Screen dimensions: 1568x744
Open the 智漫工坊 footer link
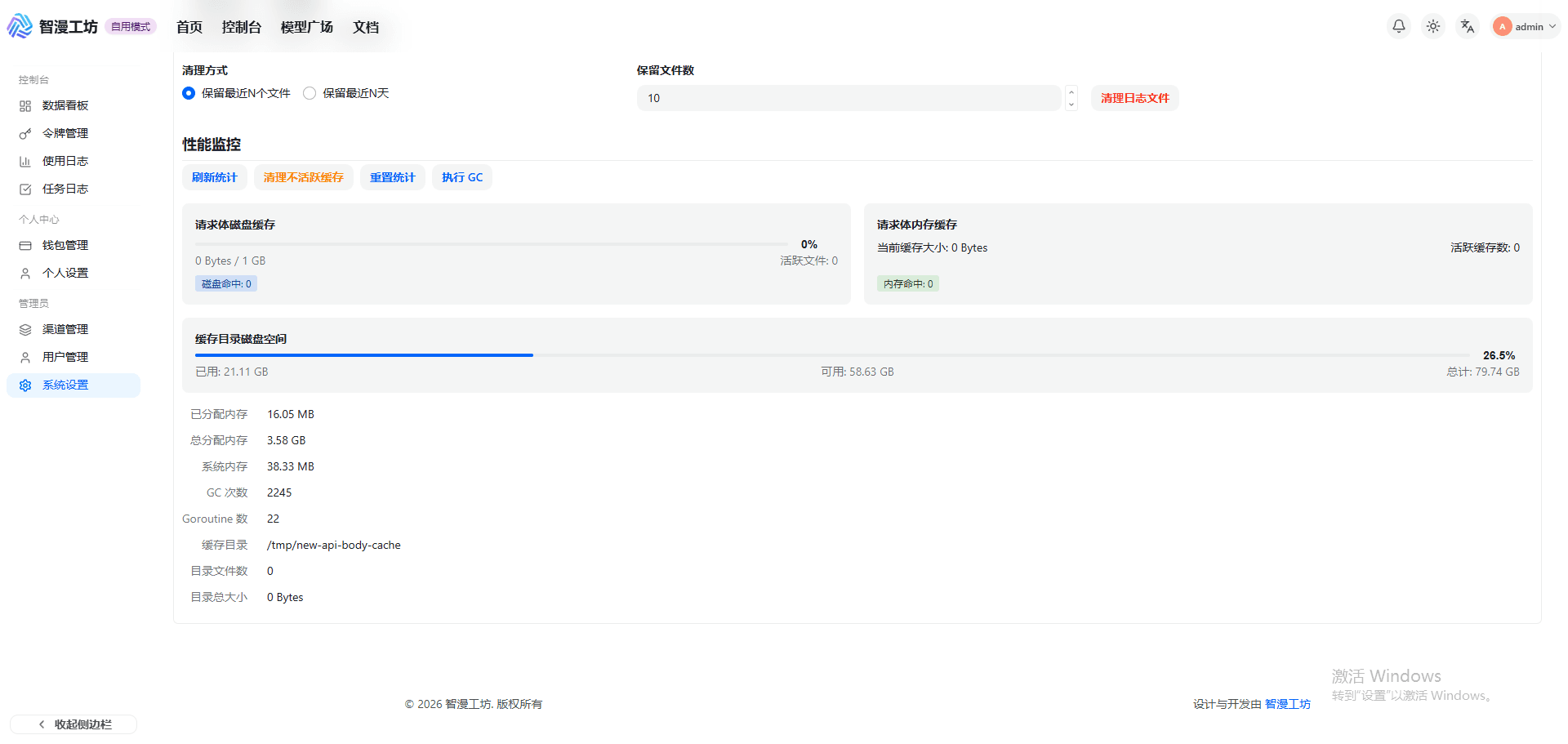coord(1288,704)
